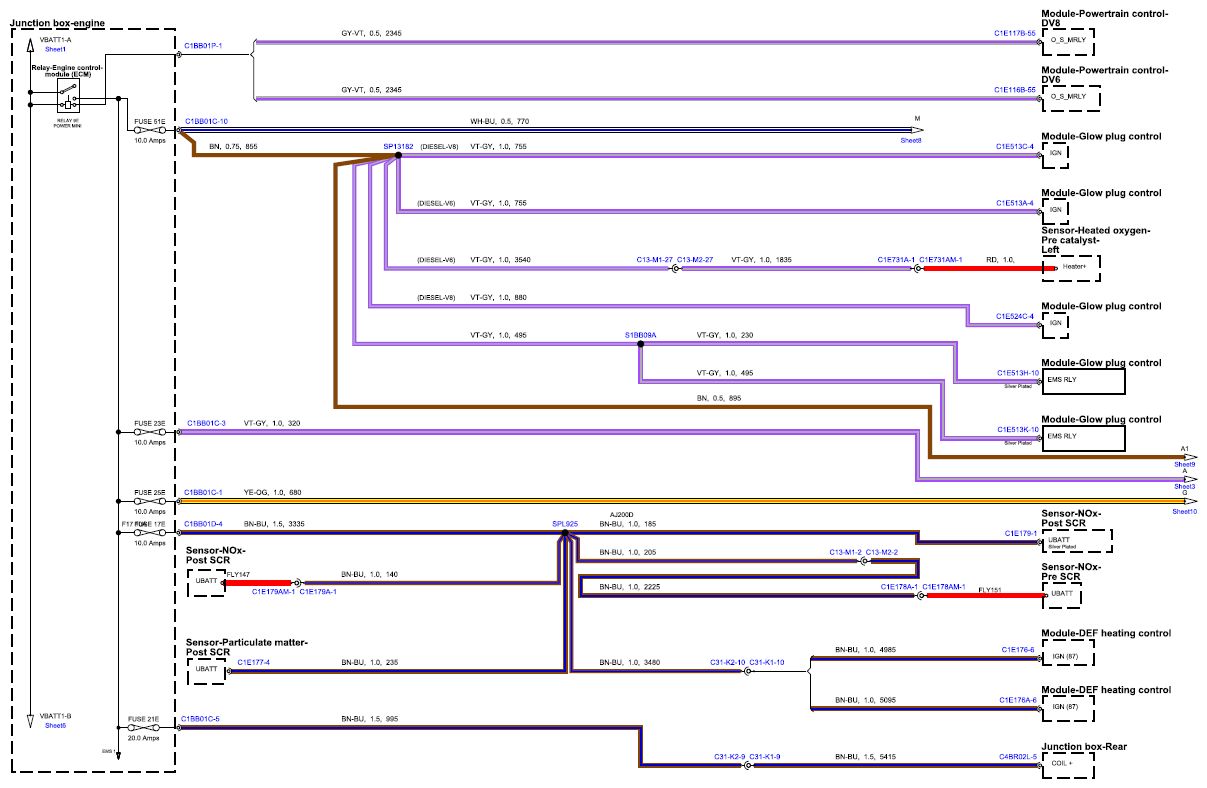Select connector label C1BB01P-1
Screen dimensions: 1207x788
(x=203, y=45)
